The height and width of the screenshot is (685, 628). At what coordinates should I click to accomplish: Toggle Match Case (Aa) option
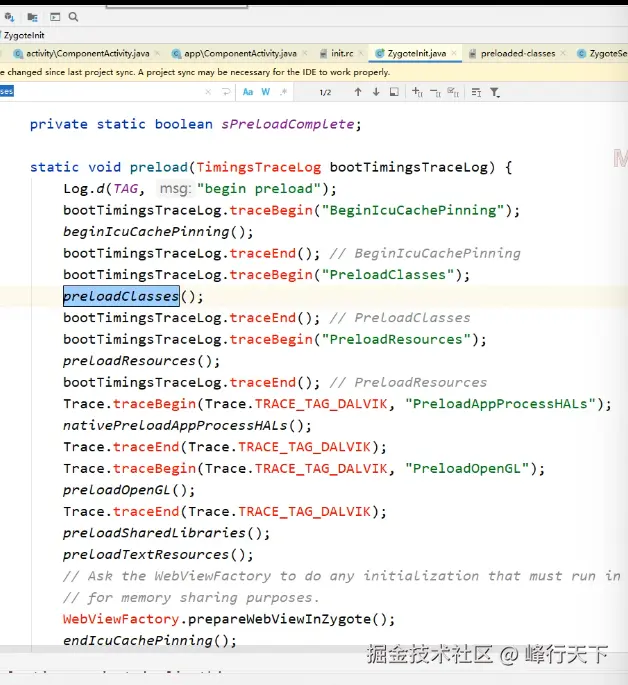(248, 92)
